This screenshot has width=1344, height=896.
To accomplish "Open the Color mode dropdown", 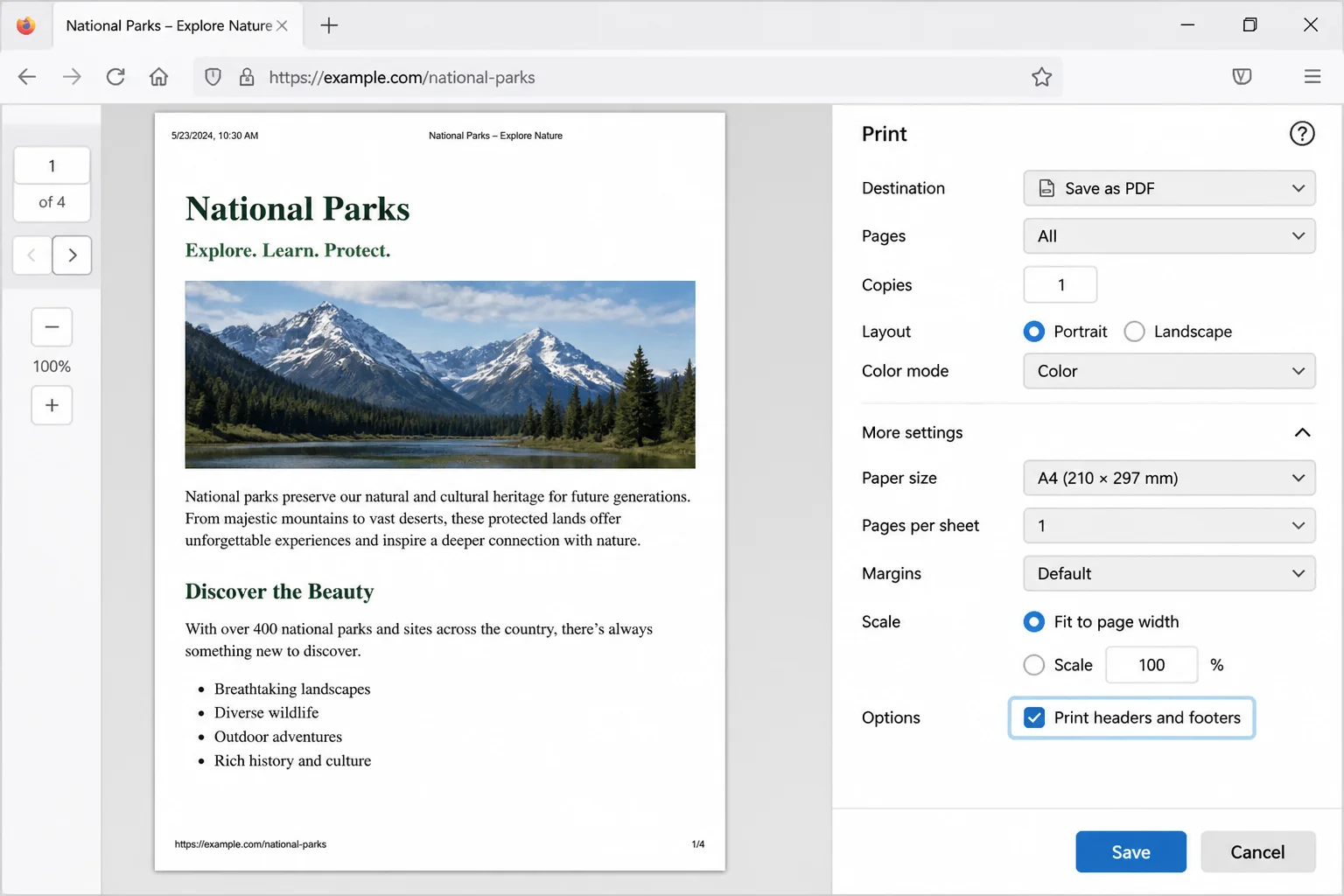I will (x=1169, y=371).
